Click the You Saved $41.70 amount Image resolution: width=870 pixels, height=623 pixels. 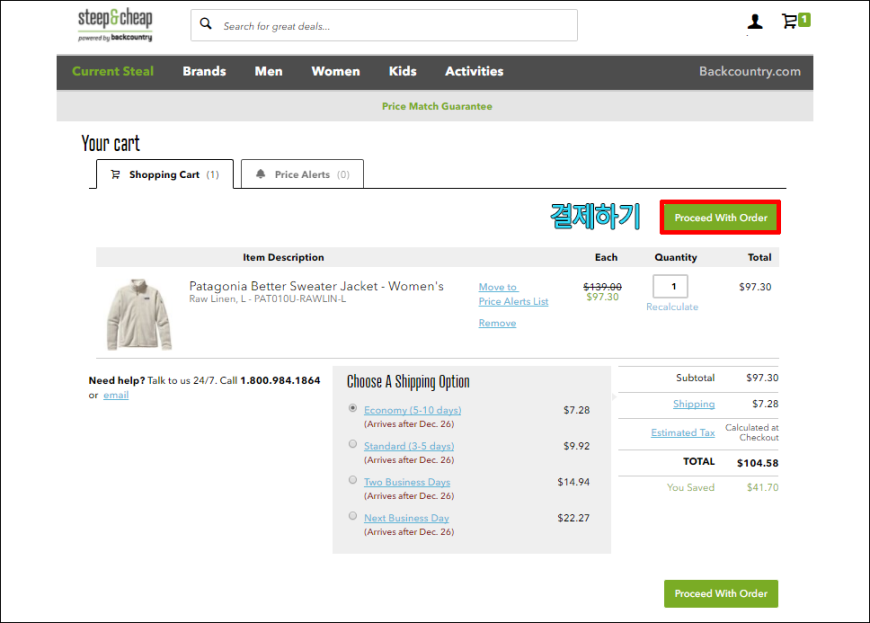click(762, 488)
